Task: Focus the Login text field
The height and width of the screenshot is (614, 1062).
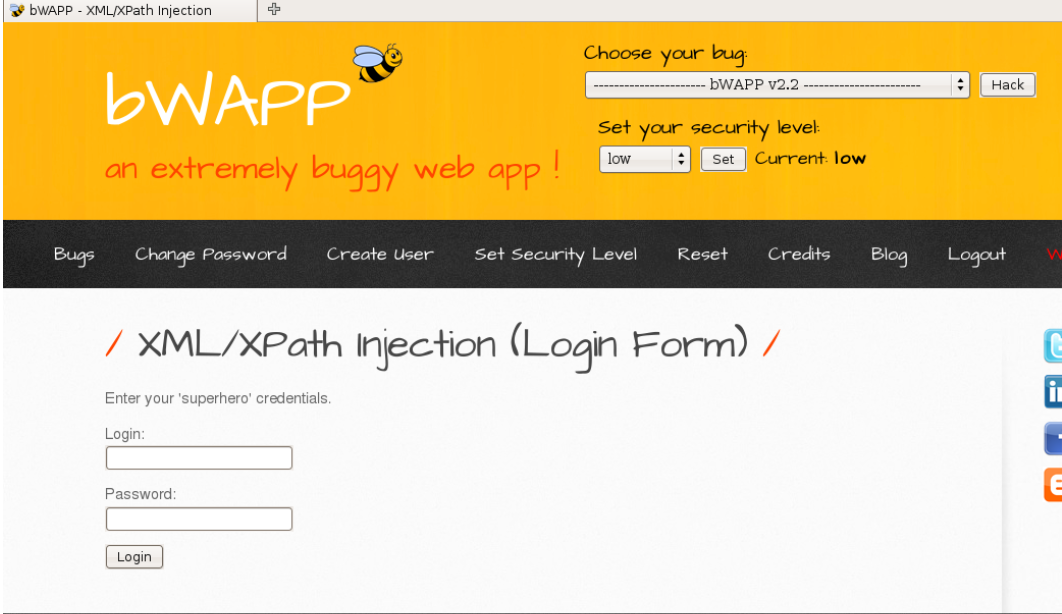Action: 198,458
